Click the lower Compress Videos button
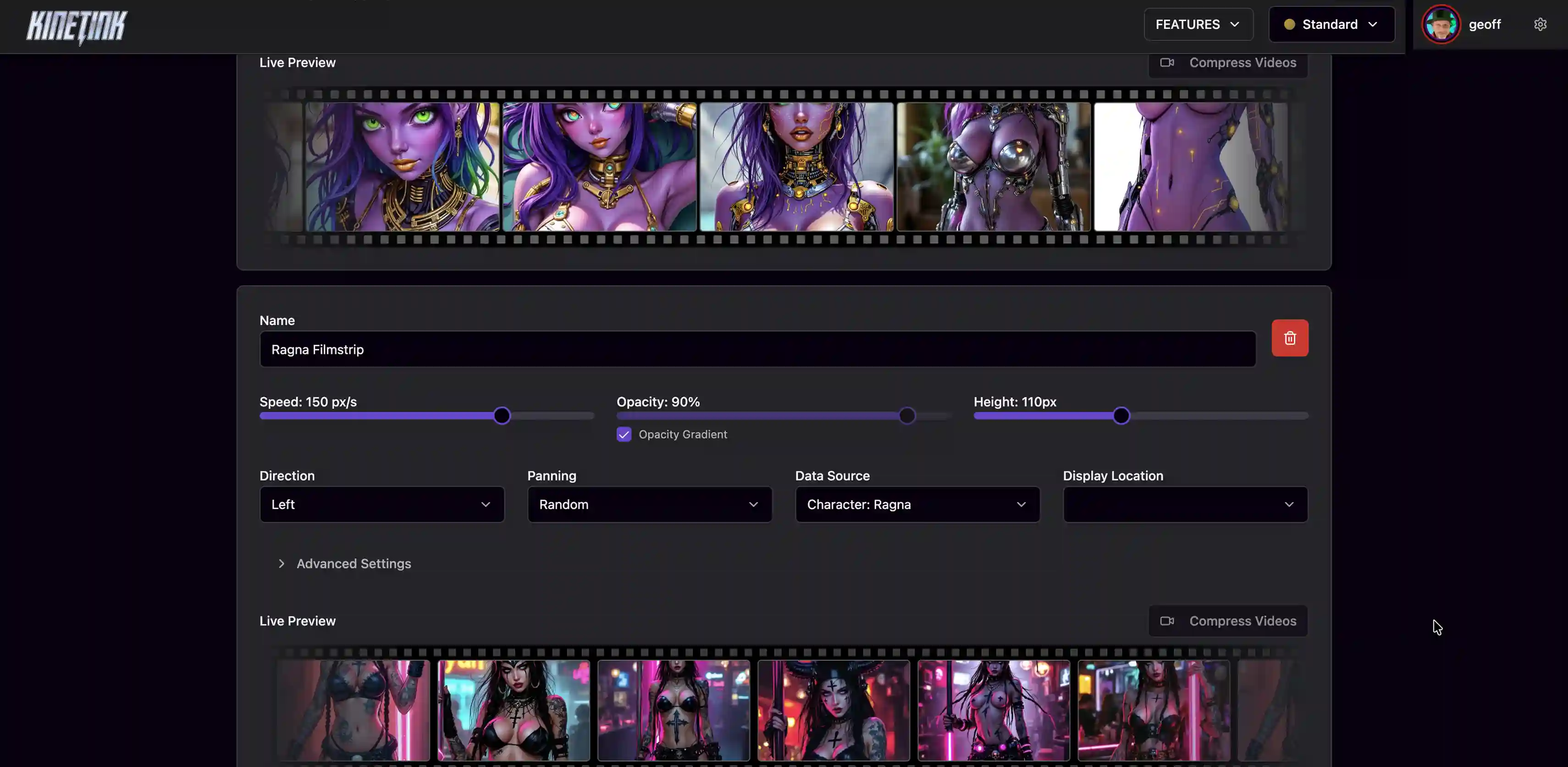This screenshot has height=767, width=1568. pos(1228,621)
